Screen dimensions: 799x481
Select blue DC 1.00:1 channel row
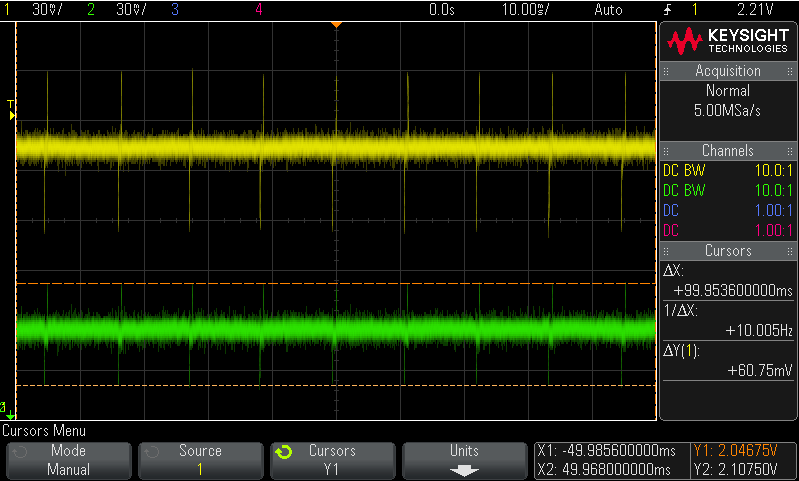pyautogui.click(x=728, y=210)
